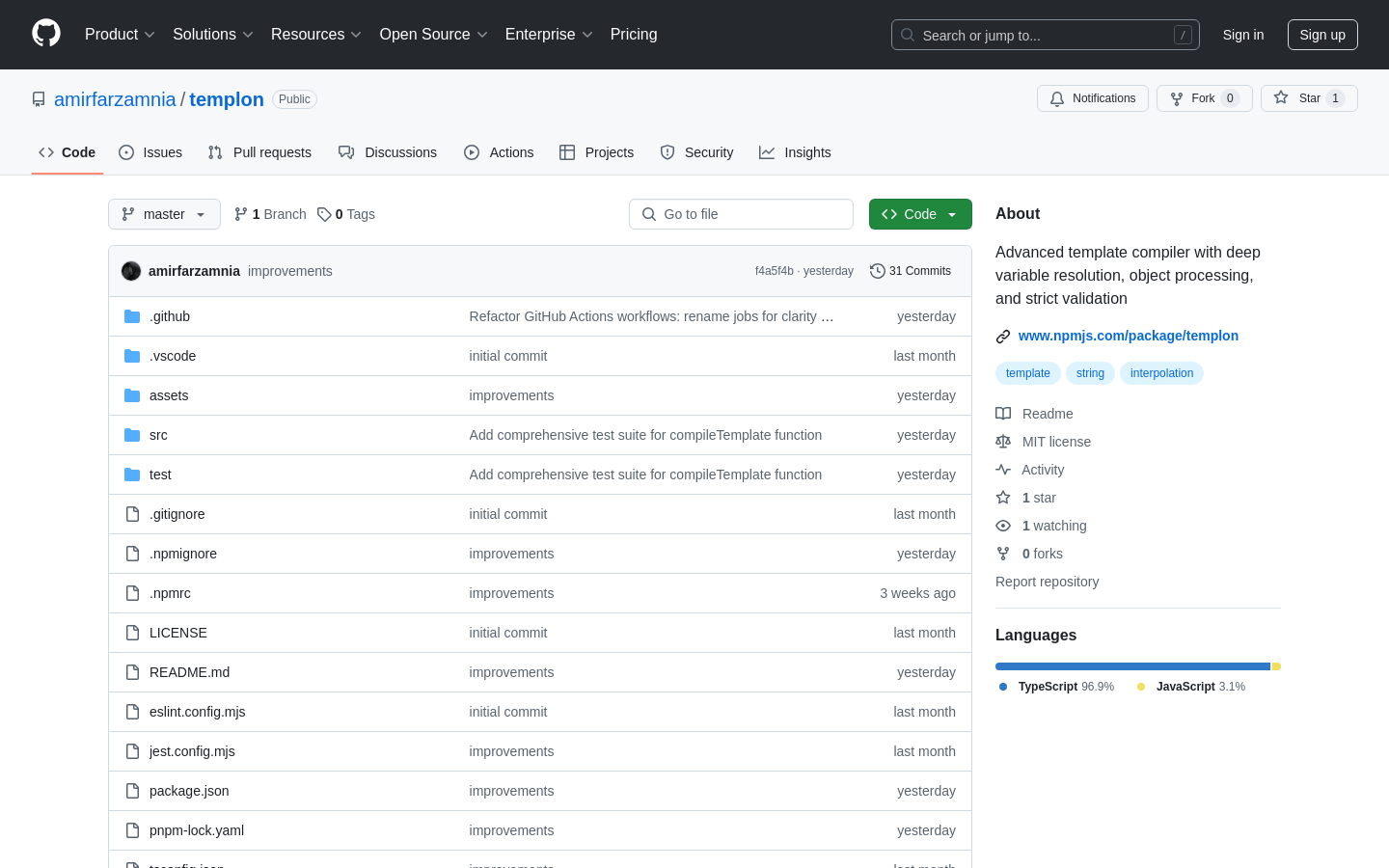Click the Readme book icon in About

(x=1003, y=414)
